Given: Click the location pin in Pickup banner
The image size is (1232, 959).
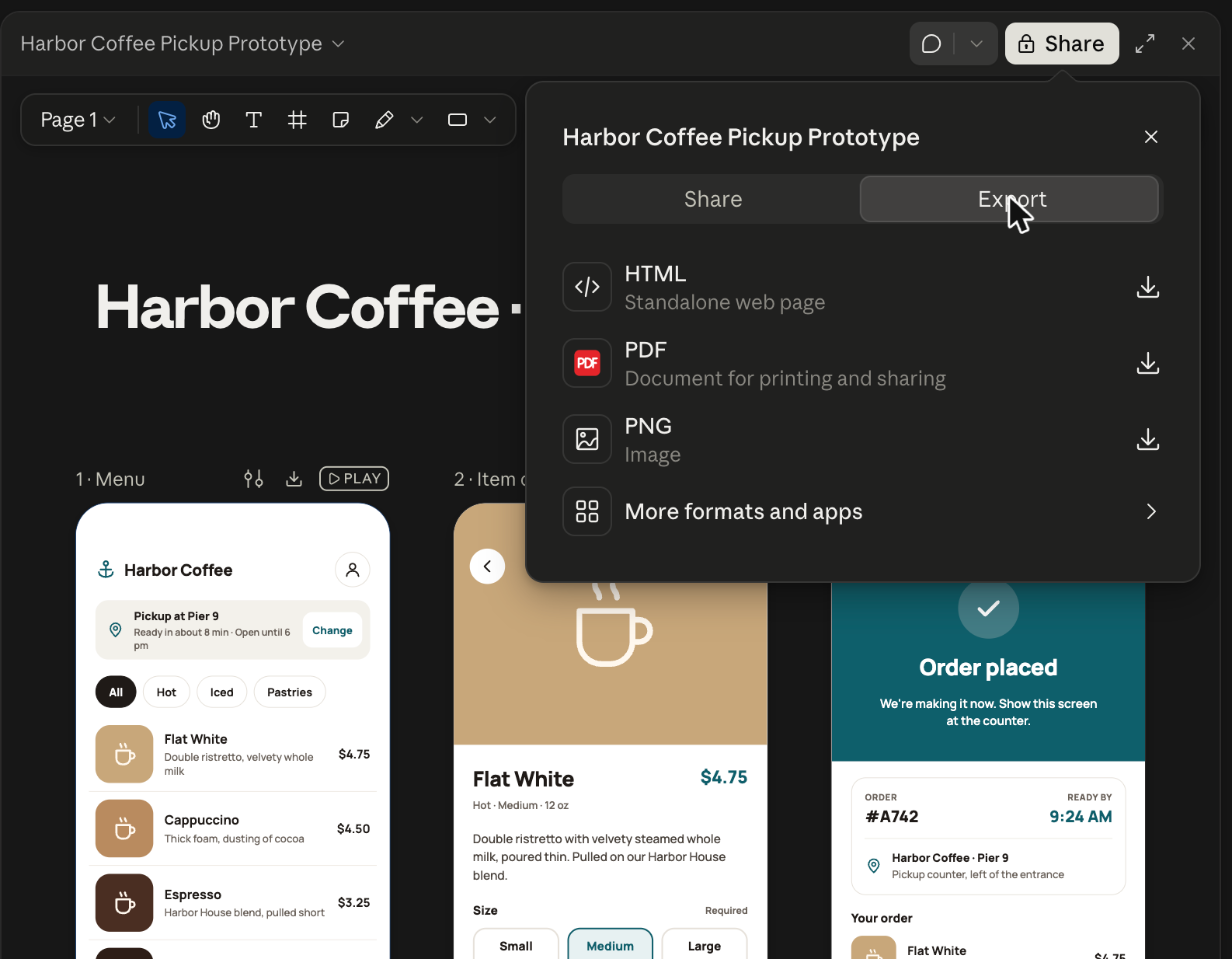Looking at the screenshot, I should [x=115, y=630].
